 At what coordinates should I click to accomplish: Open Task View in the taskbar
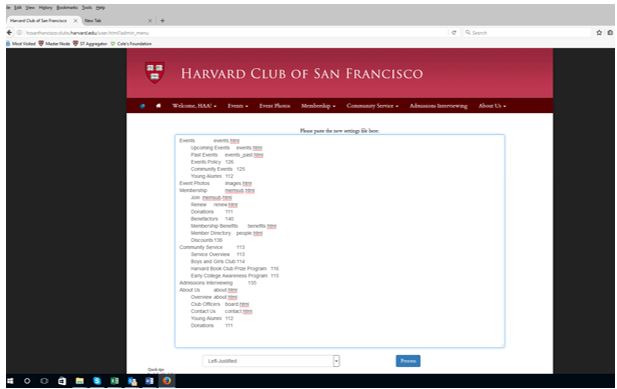click(44, 381)
